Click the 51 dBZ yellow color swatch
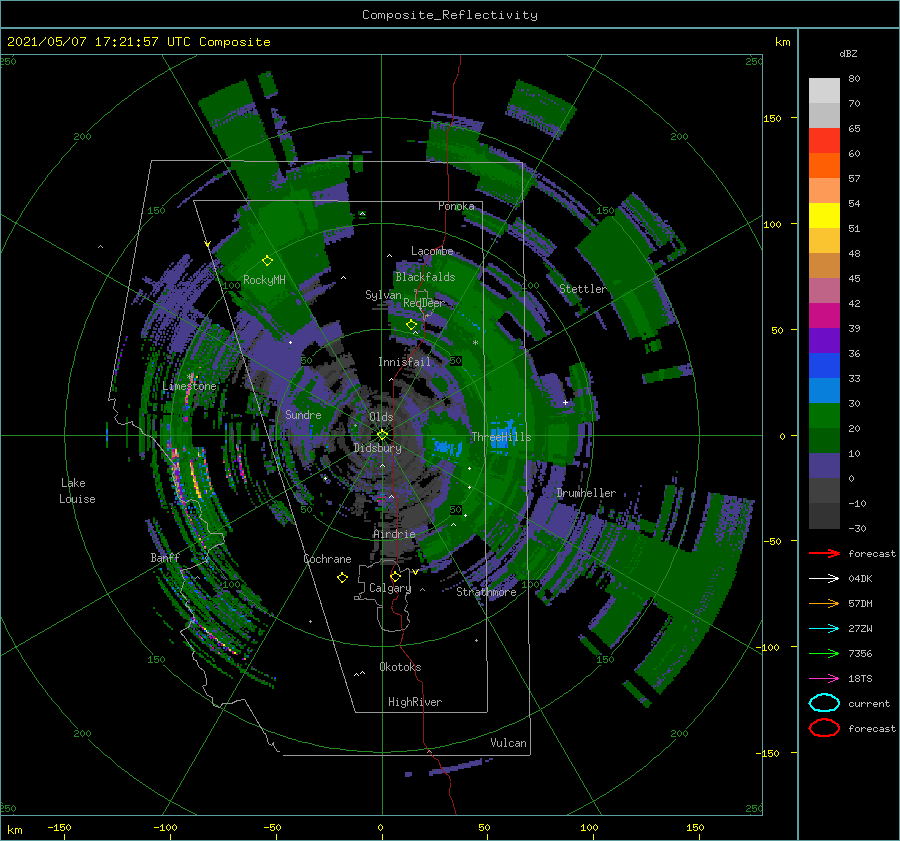This screenshot has height=841, width=900. pyautogui.click(x=824, y=215)
